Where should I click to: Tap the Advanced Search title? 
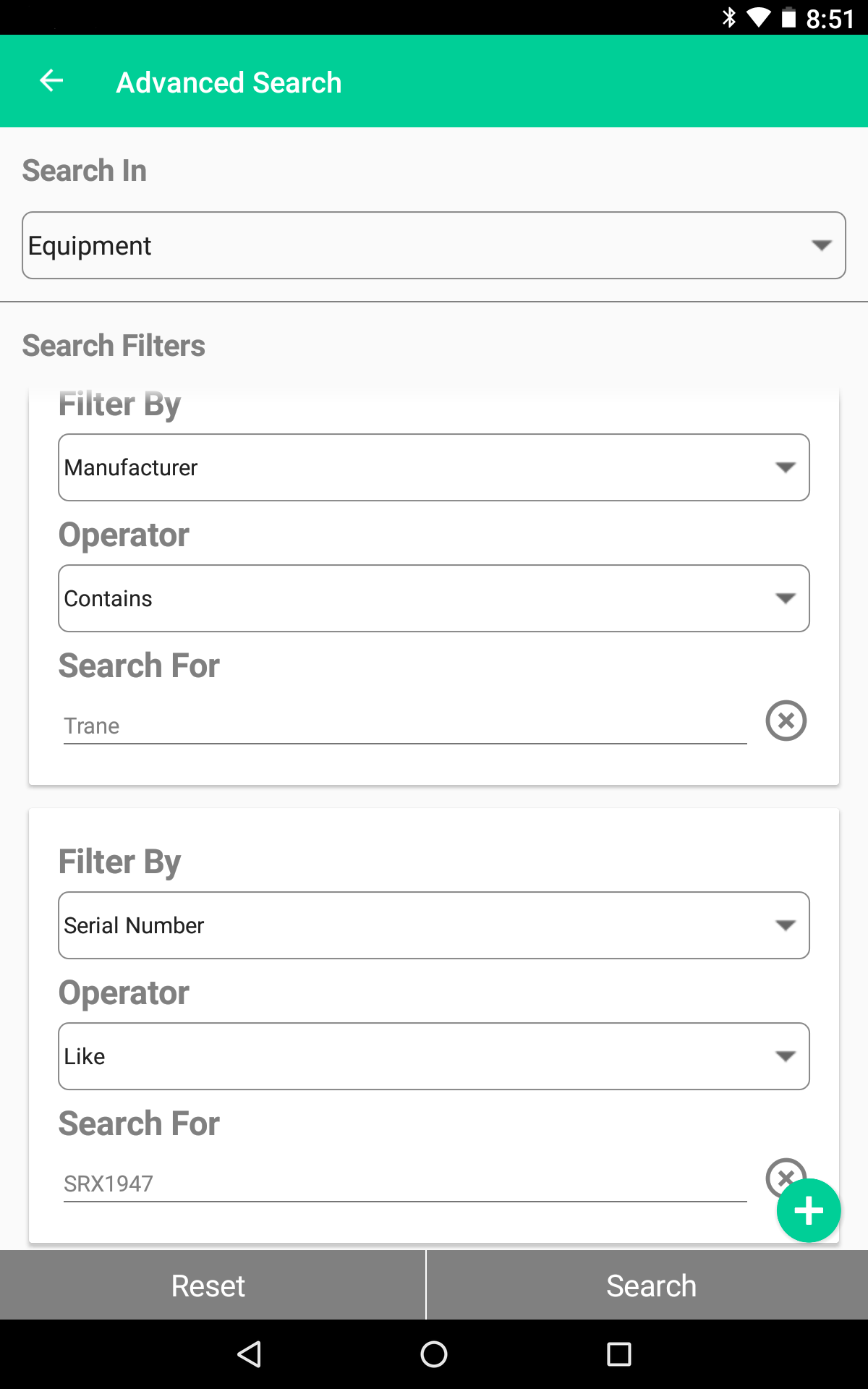point(229,82)
